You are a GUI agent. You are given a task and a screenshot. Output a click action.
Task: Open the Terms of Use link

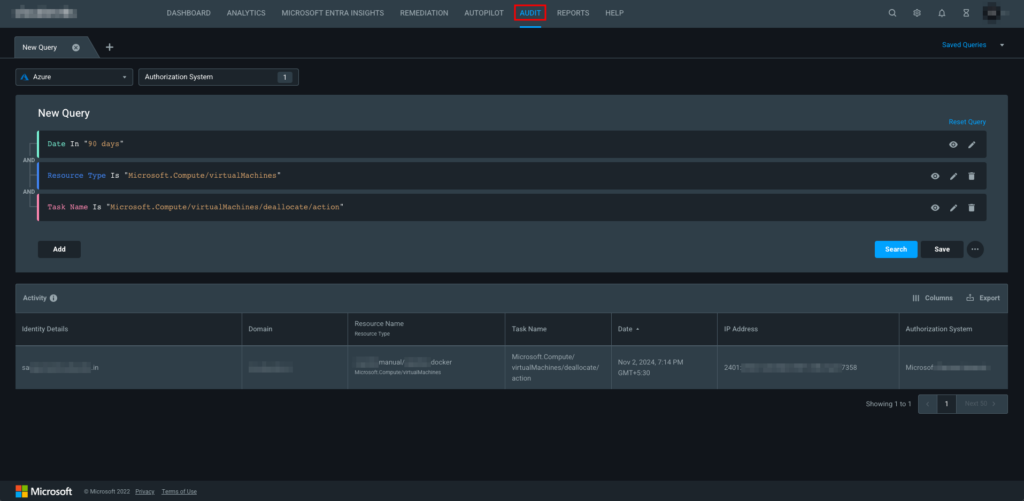(x=179, y=491)
